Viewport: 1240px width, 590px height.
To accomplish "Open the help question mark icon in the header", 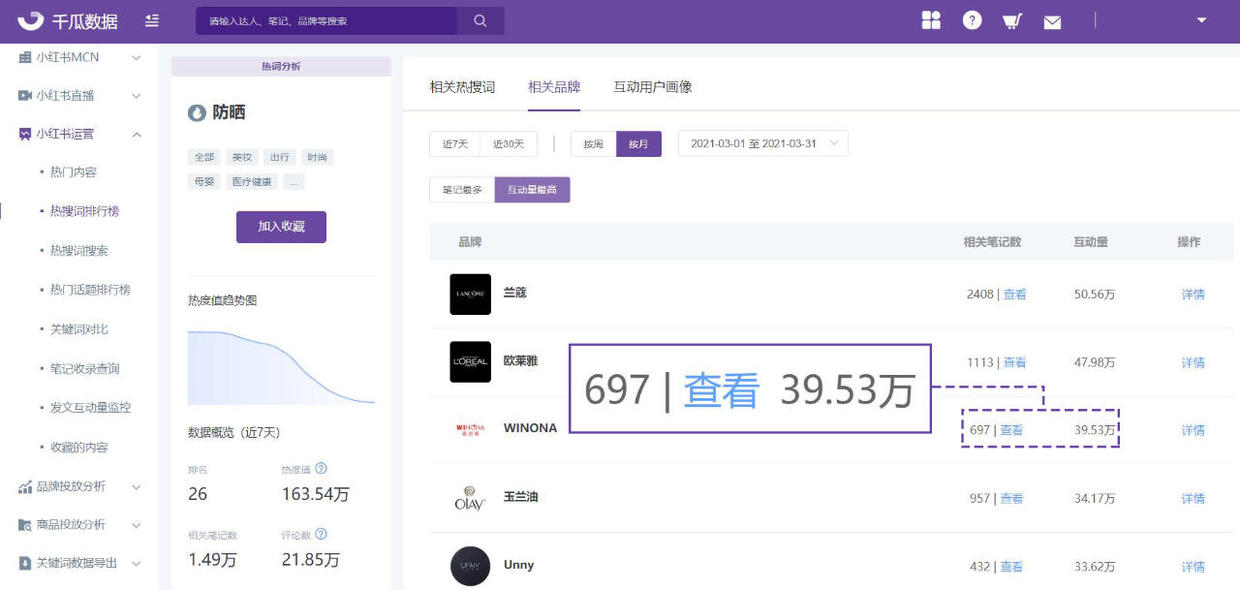I will pyautogui.click(x=972, y=21).
